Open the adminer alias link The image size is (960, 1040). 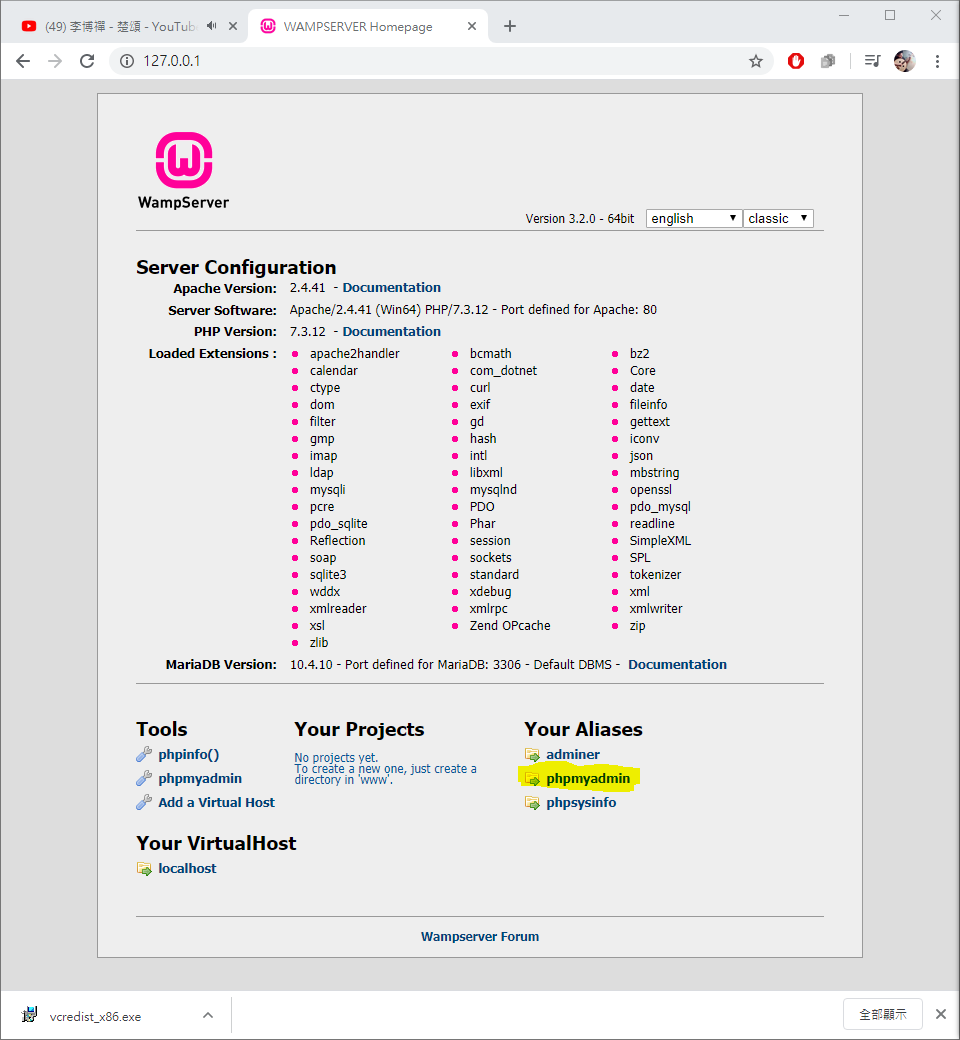pos(573,754)
